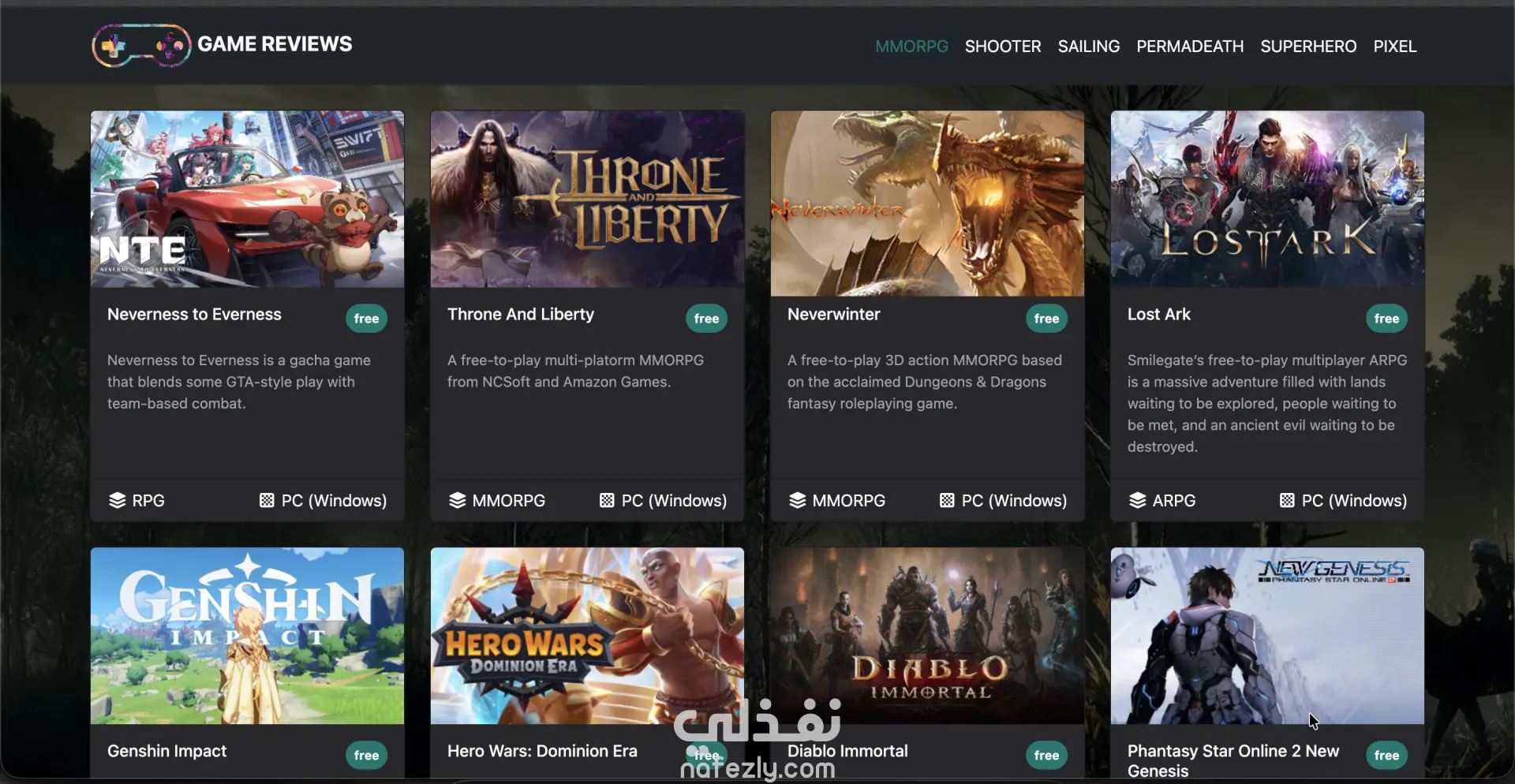Click the free badge on Neverwinter
The height and width of the screenshot is (784, 1515).
pos(1046,319)
